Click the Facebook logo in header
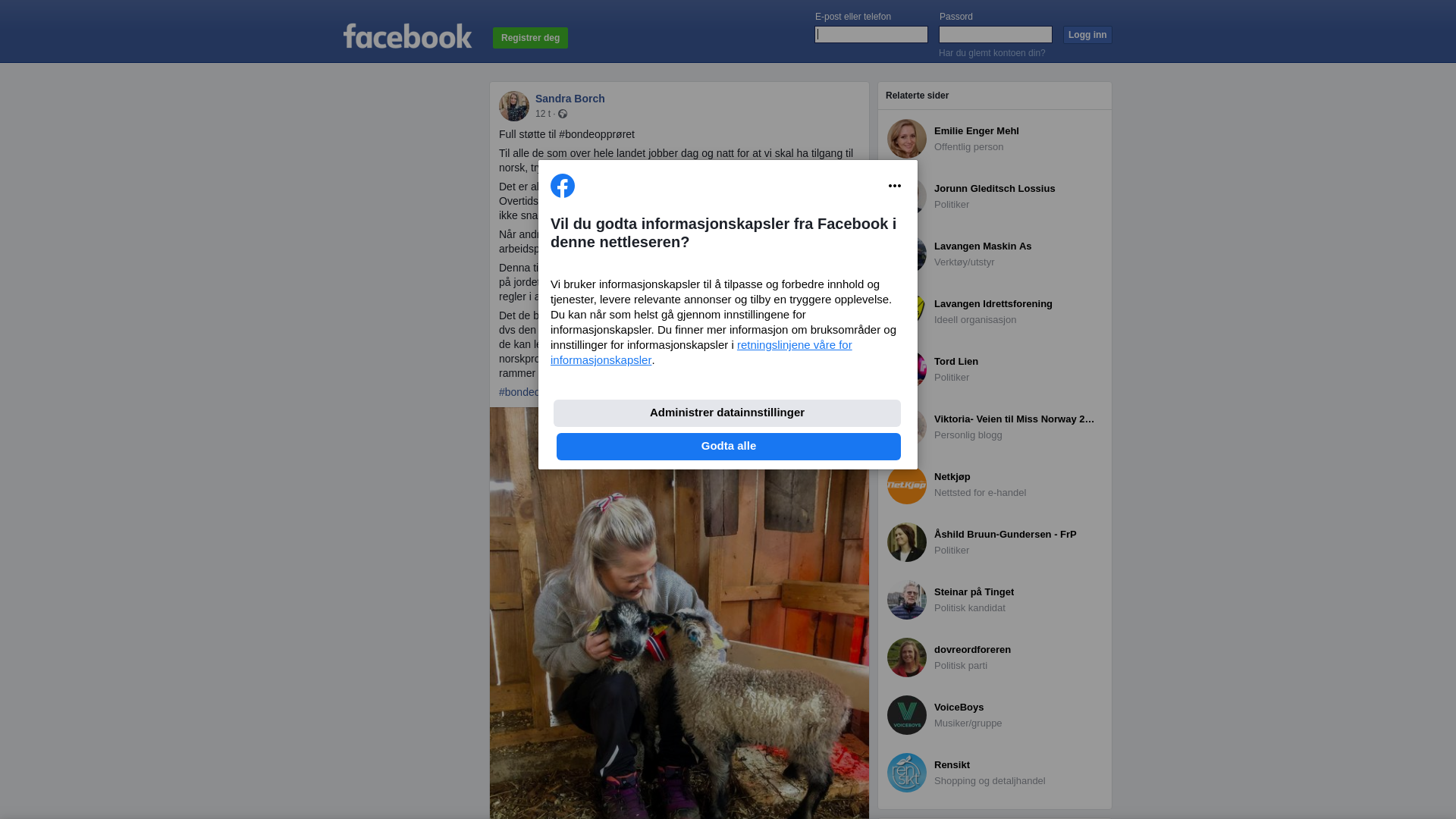Screen dimensions: 1456x819 [407, 36]
